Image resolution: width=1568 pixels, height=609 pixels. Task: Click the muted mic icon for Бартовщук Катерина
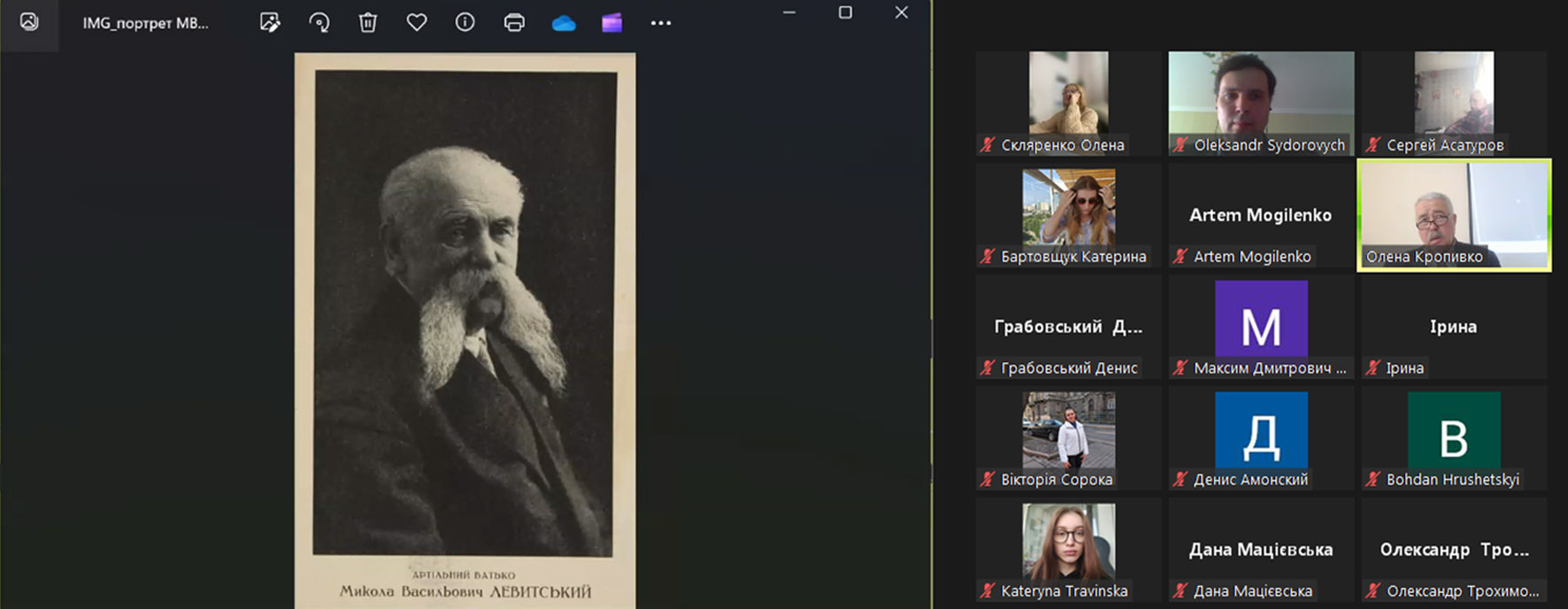point(988,257)
